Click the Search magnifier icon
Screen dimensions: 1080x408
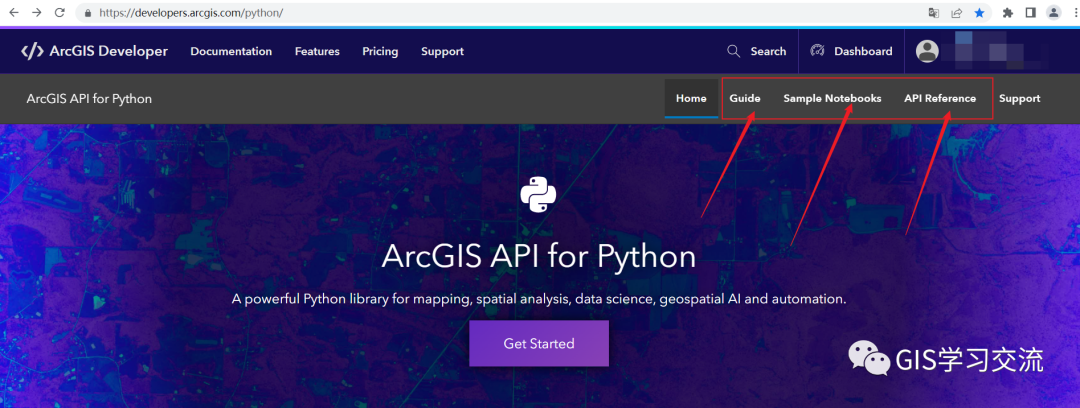click(734, 51)
